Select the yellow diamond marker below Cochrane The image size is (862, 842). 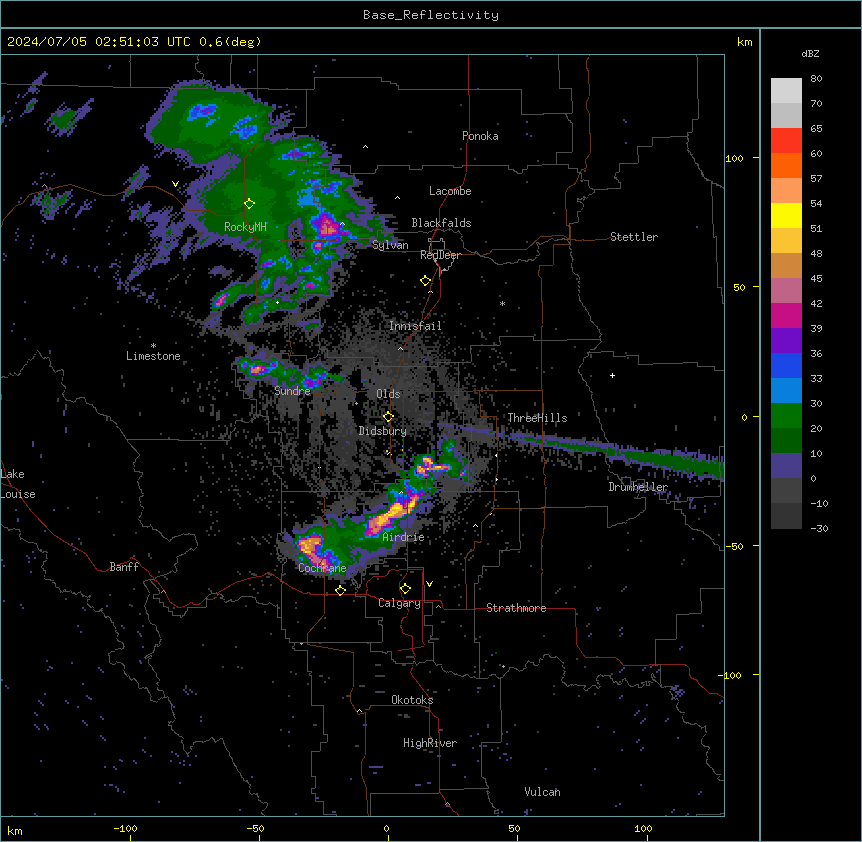(x=340, y=590)
